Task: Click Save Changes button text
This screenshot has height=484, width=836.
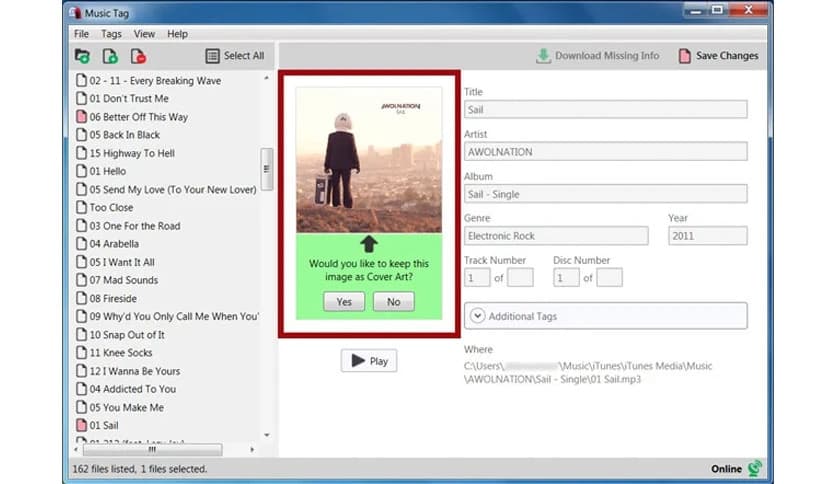Action: [727, 55]
